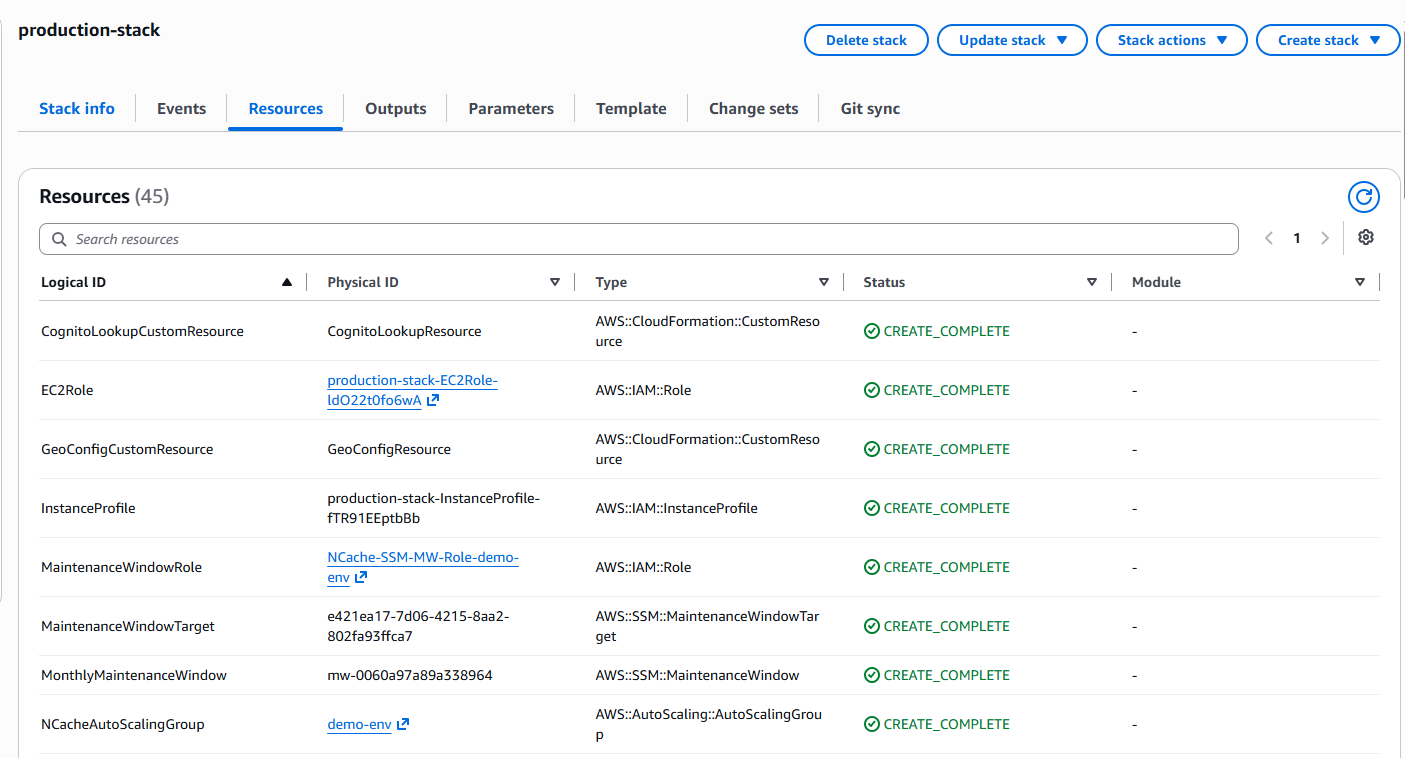
Task: Click the Delete stack button
Action: [x=866, y=40]
